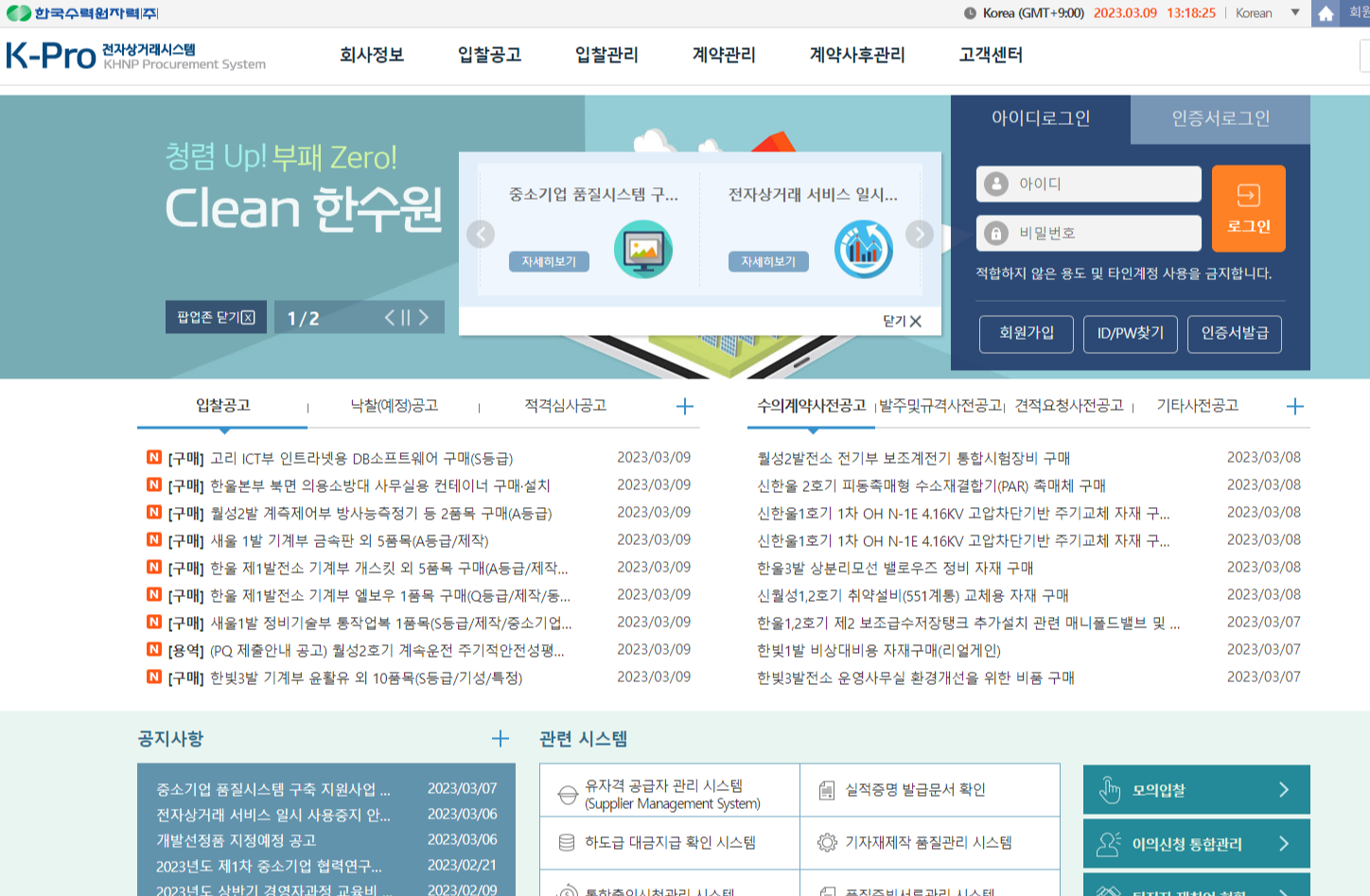
Task: Click 팝업존 닫기 button
Action: [x=216, y=317]
